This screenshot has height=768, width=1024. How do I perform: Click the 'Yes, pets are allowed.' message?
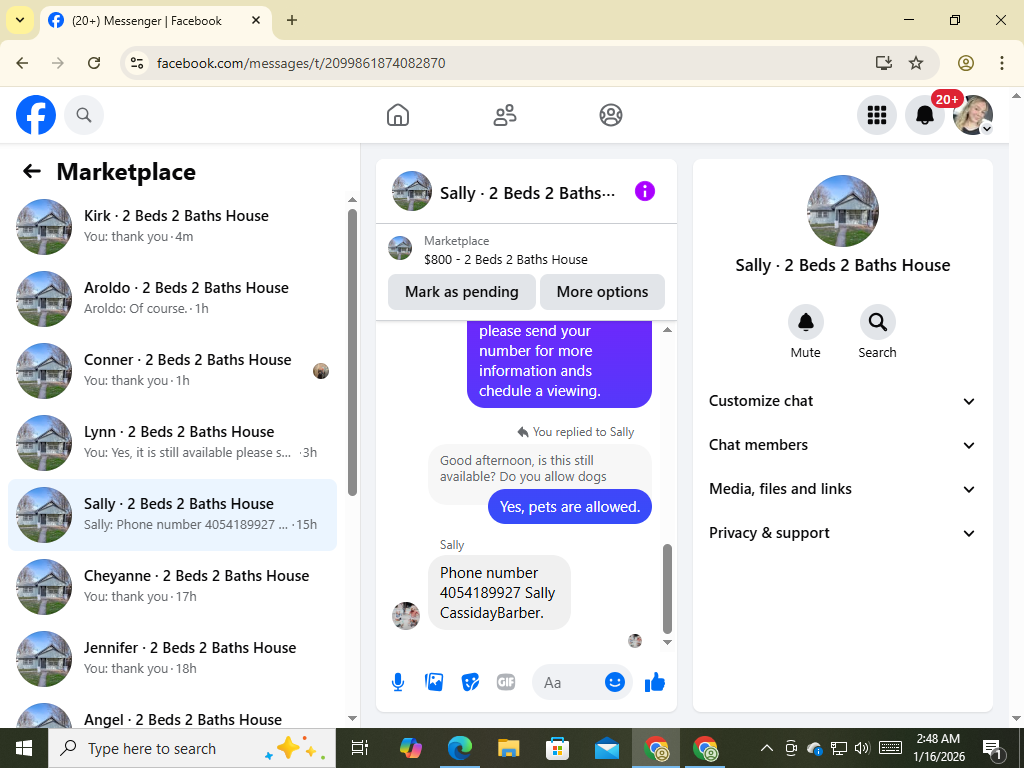point(569,507)
